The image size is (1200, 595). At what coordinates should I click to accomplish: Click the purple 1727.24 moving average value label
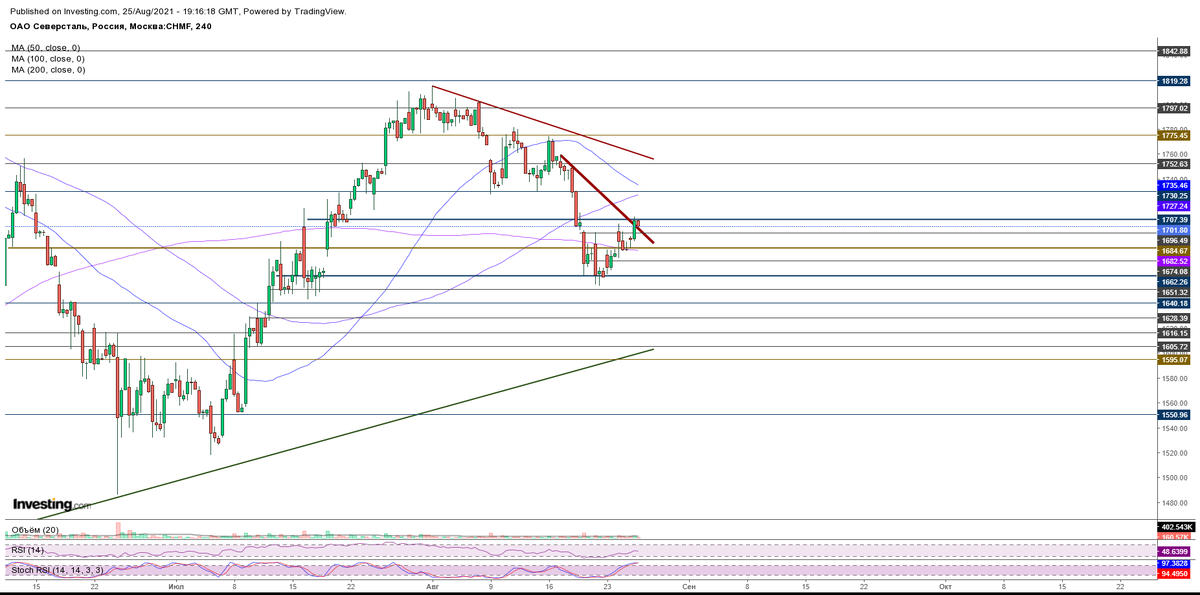click(x=1174, y=205)
